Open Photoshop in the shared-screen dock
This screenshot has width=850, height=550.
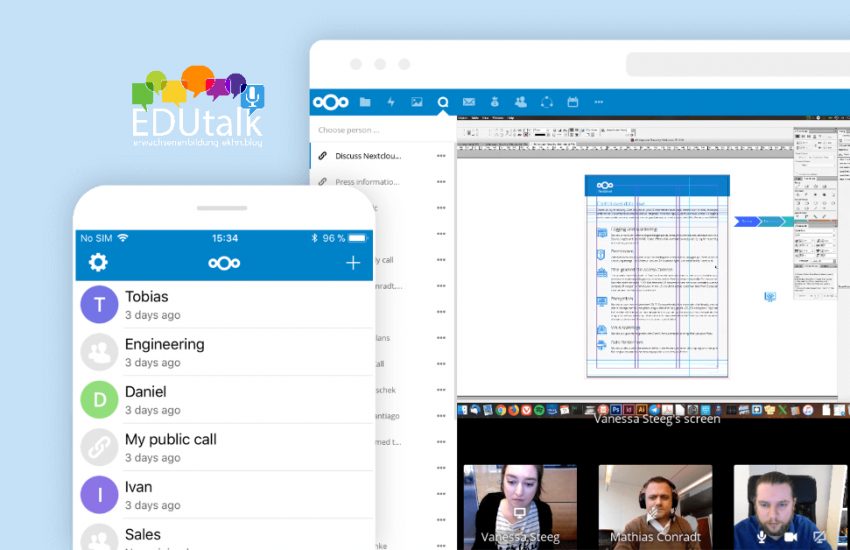click(616, 410)
